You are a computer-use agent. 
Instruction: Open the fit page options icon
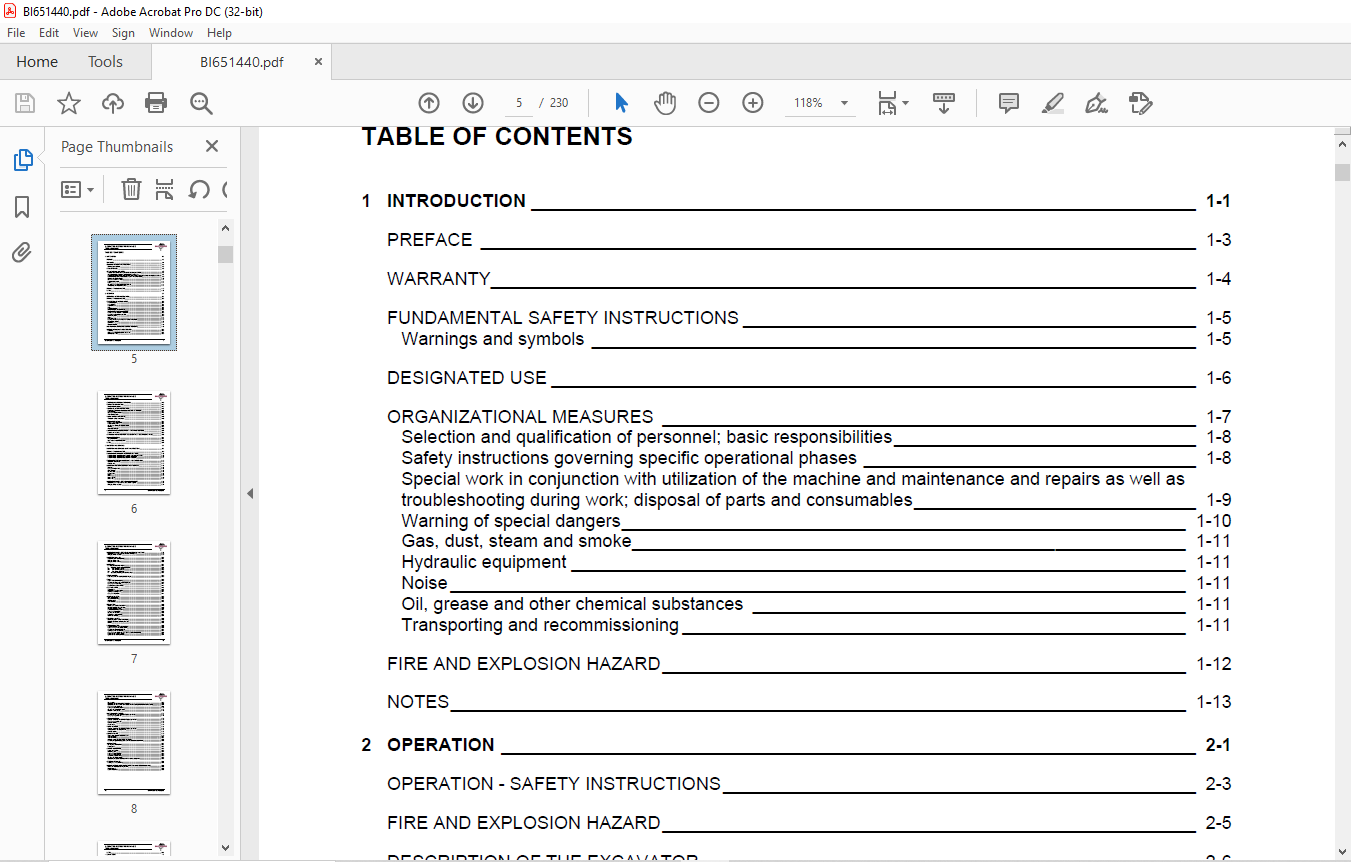892,103
